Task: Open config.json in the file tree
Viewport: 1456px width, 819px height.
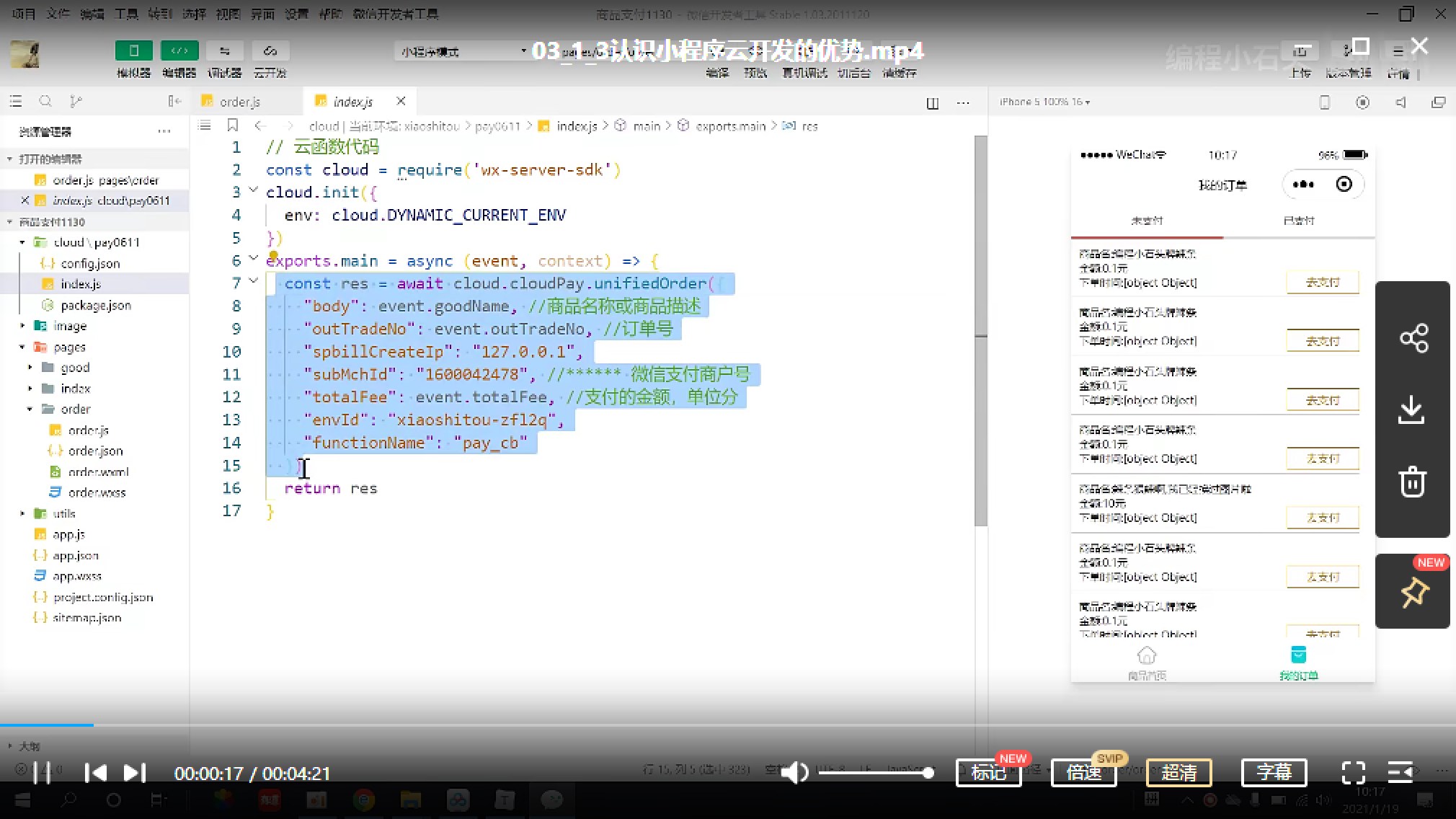Action: pyautogui.click(x=90, y=263)
